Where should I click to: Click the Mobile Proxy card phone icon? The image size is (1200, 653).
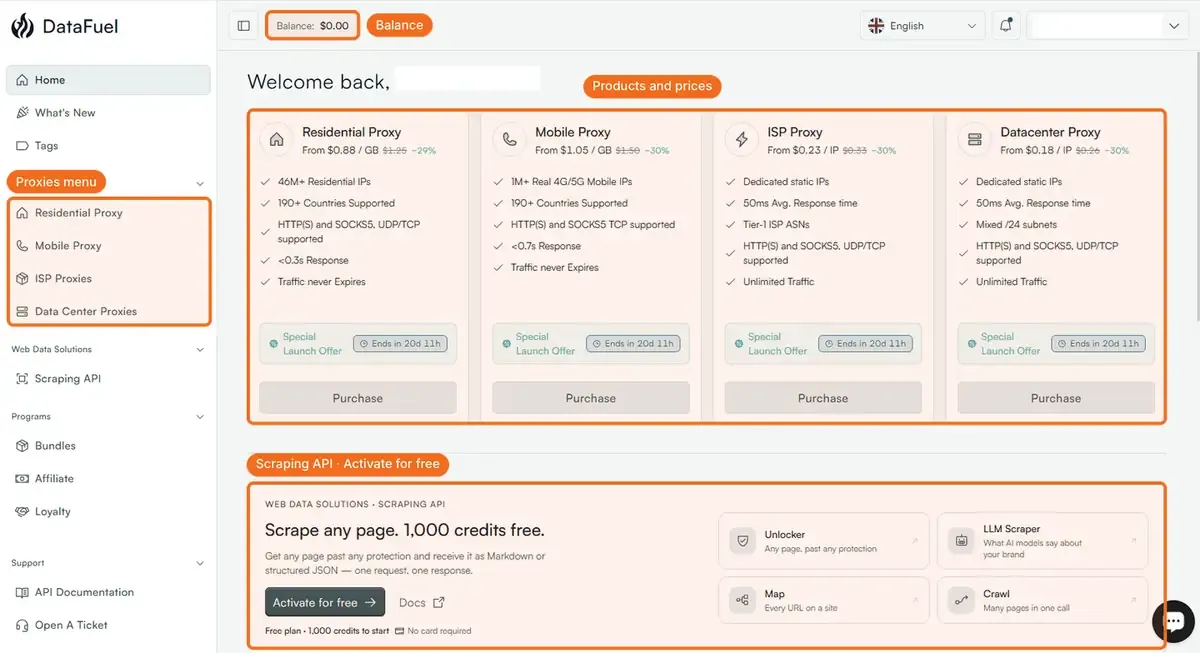(x=510, y=140)
